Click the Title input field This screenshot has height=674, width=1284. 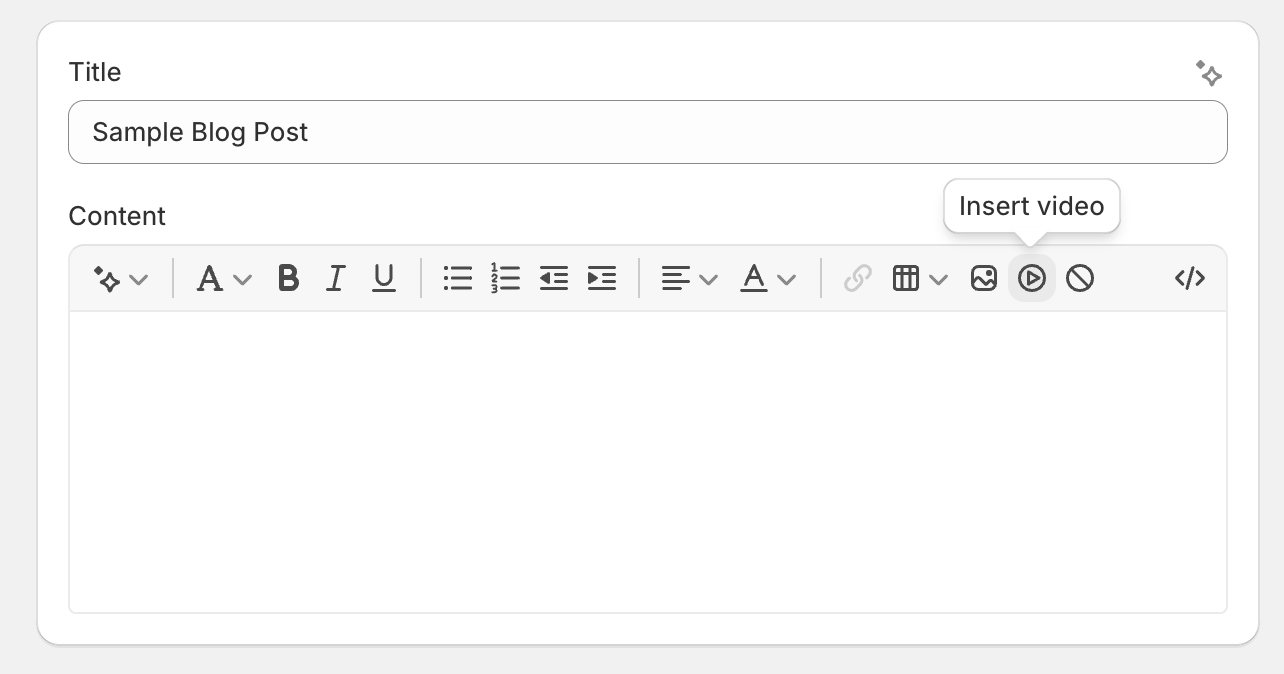click(x=647, y=132)
